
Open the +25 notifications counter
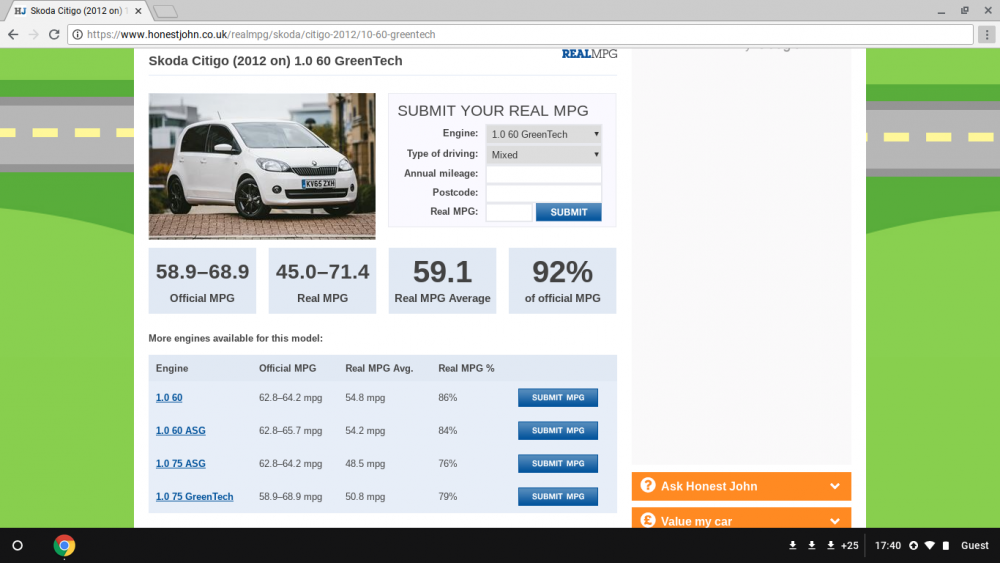849,545
